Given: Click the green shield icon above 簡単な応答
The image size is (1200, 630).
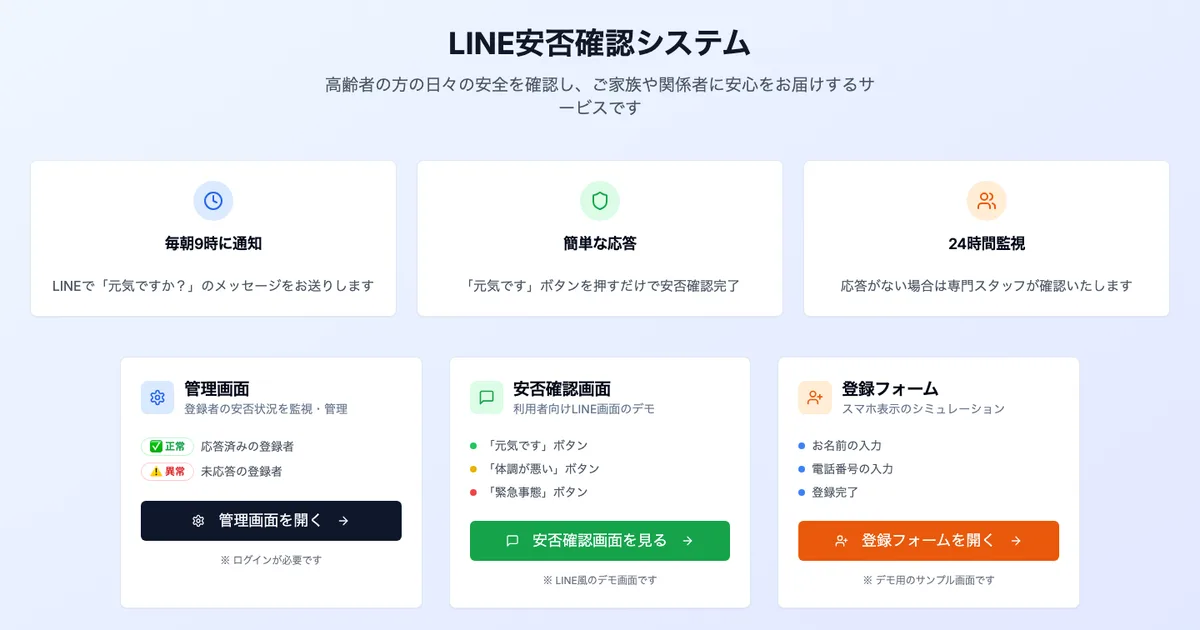Looking at the screenshot, I should pyautogui.click(x=600, y=201).
